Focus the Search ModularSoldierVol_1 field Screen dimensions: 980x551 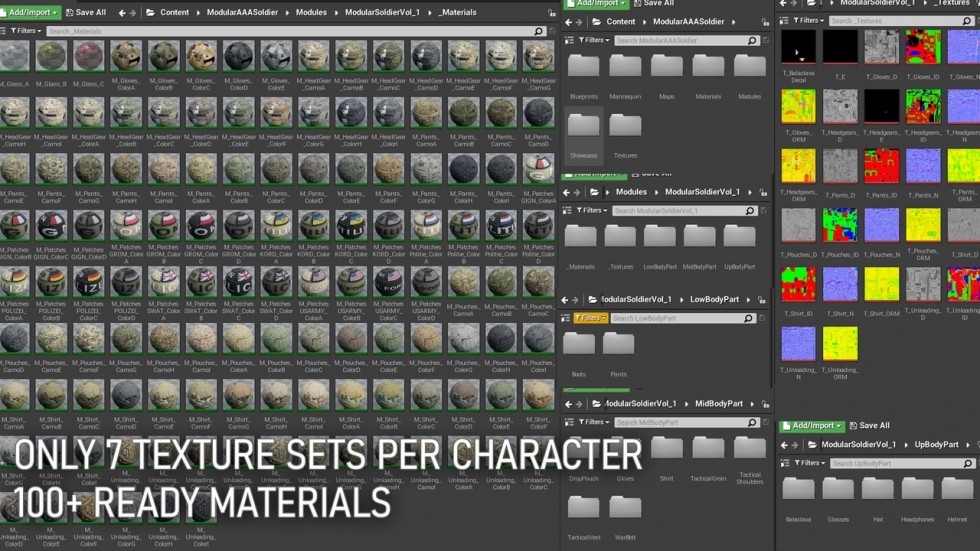pyautogui.click(x=678, y=211)
